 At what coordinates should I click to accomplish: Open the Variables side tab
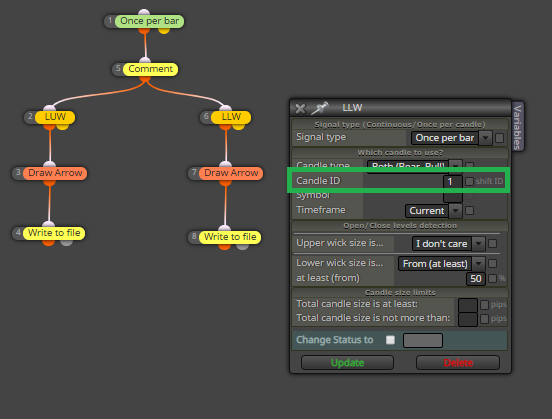click(518, 127)
